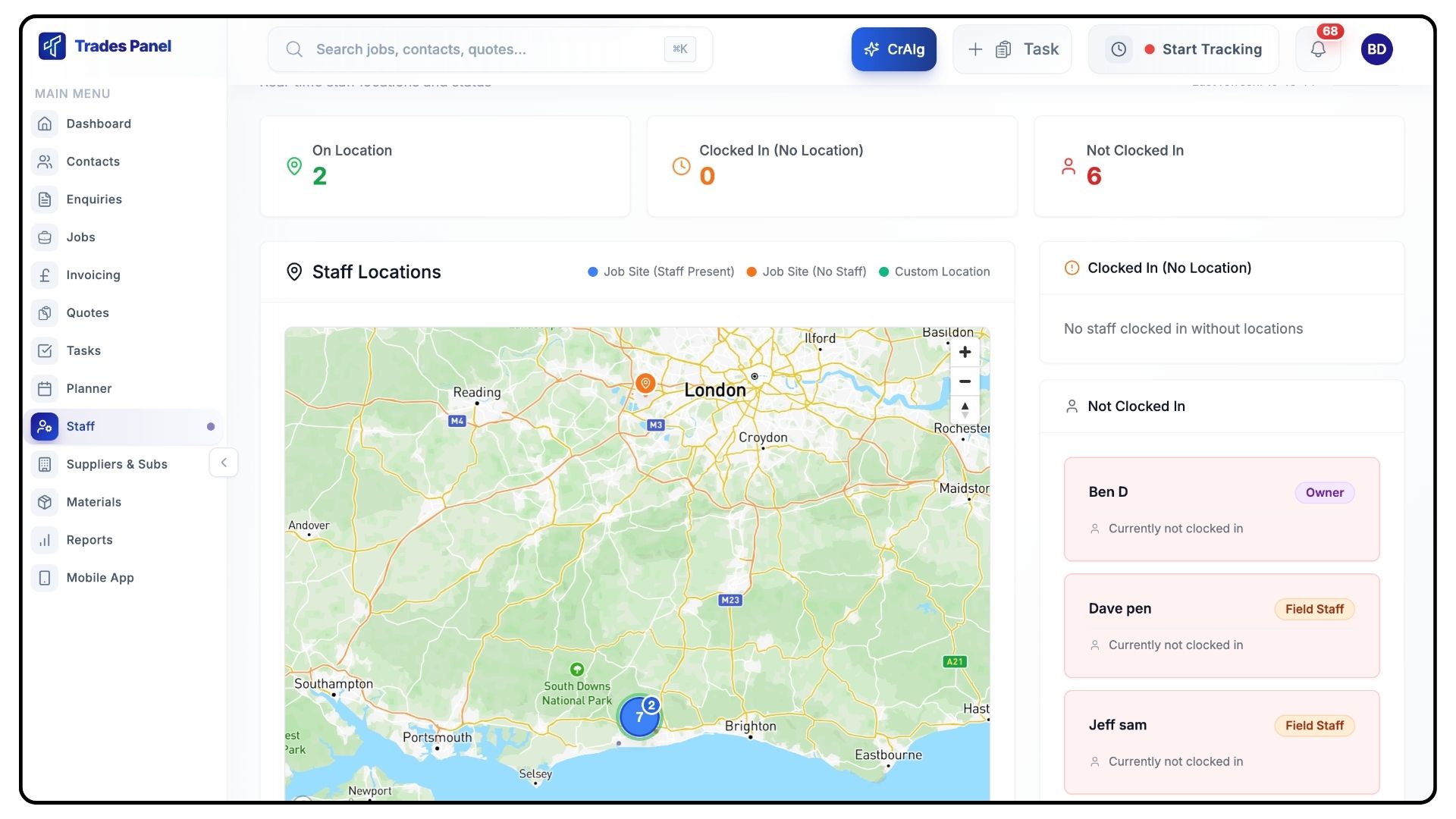
Task: Open the Jeff sam staff card
Action: [x=1221, y=742]
